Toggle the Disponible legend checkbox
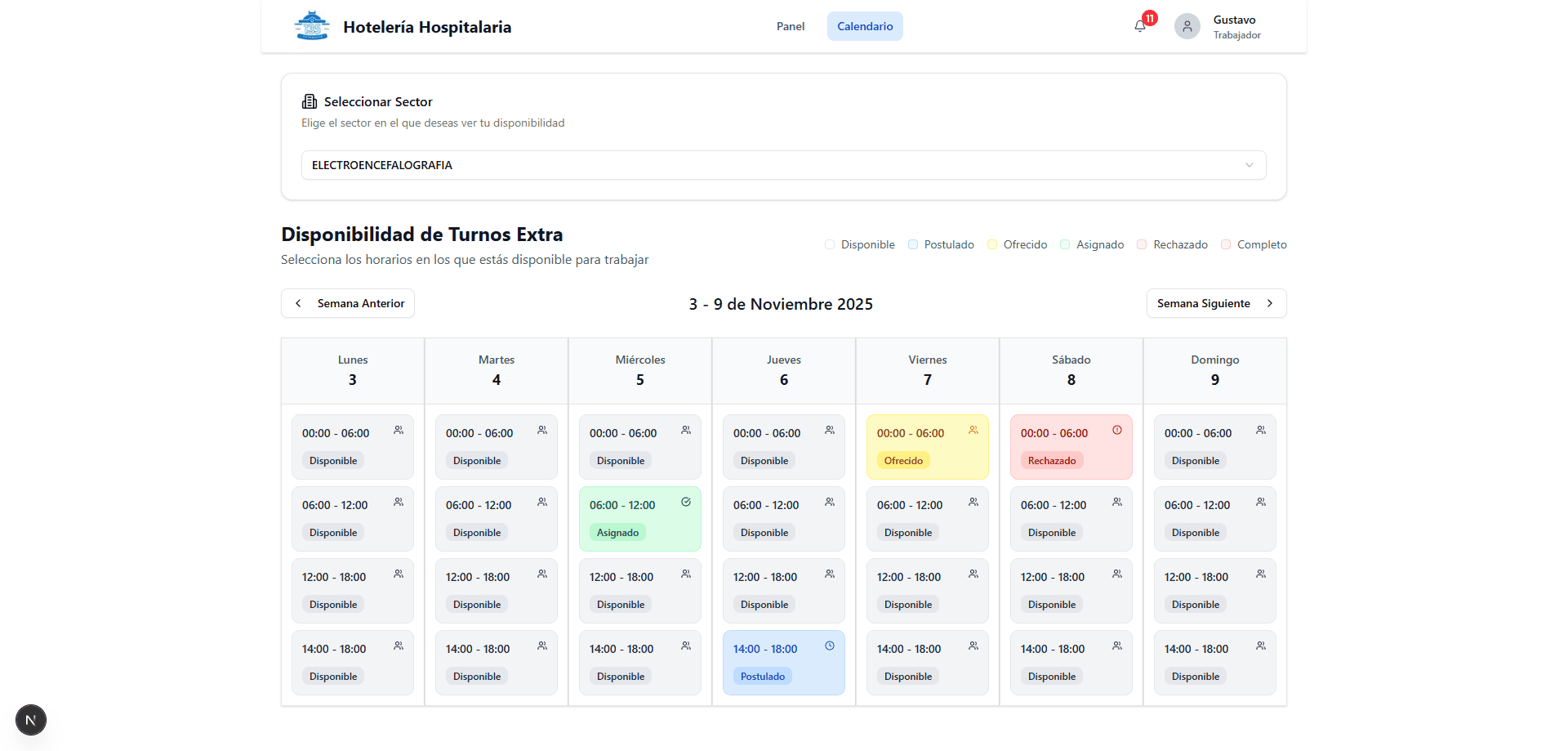 click(x=829, y=244)
